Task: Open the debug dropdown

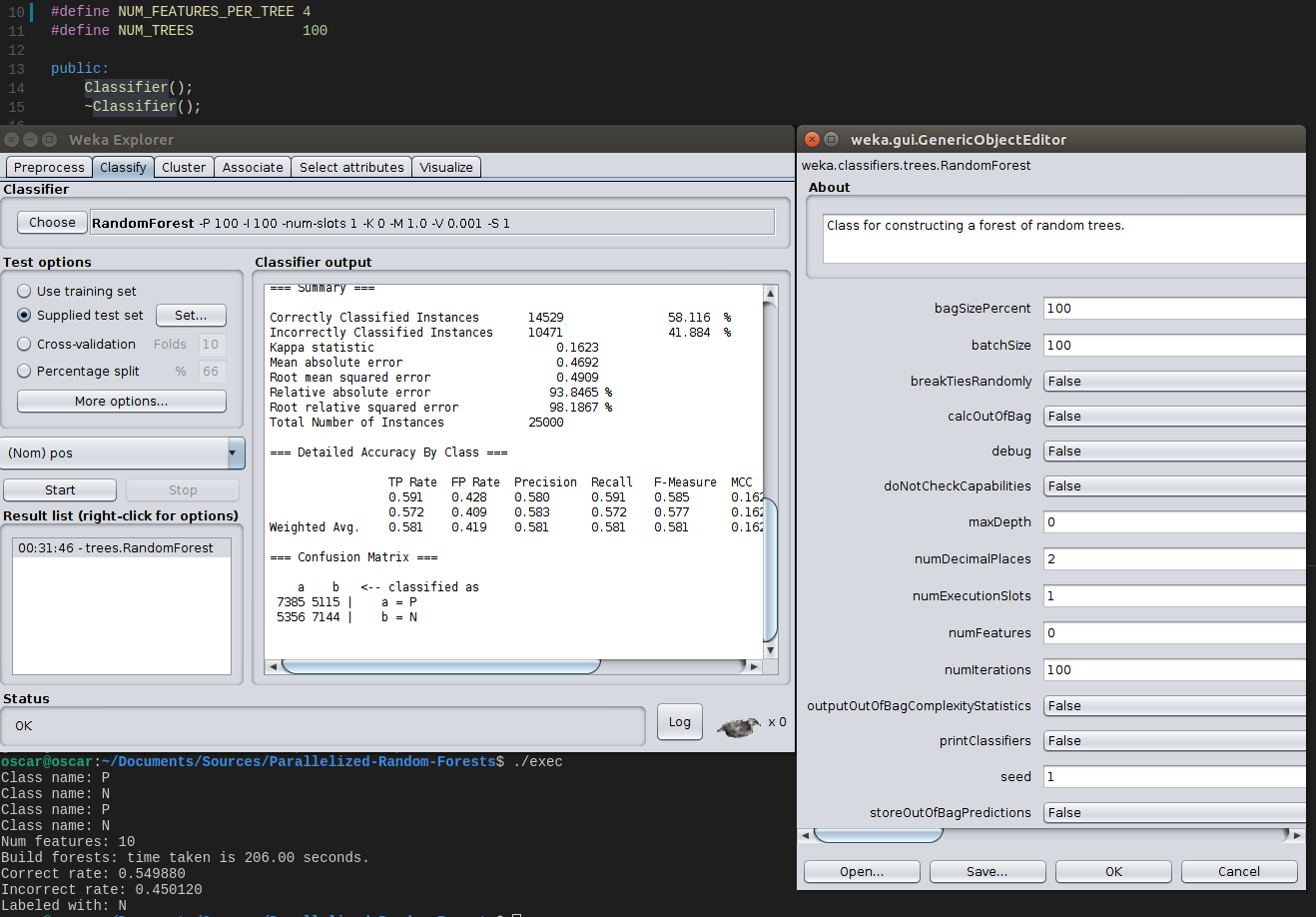Action: 1174,452
